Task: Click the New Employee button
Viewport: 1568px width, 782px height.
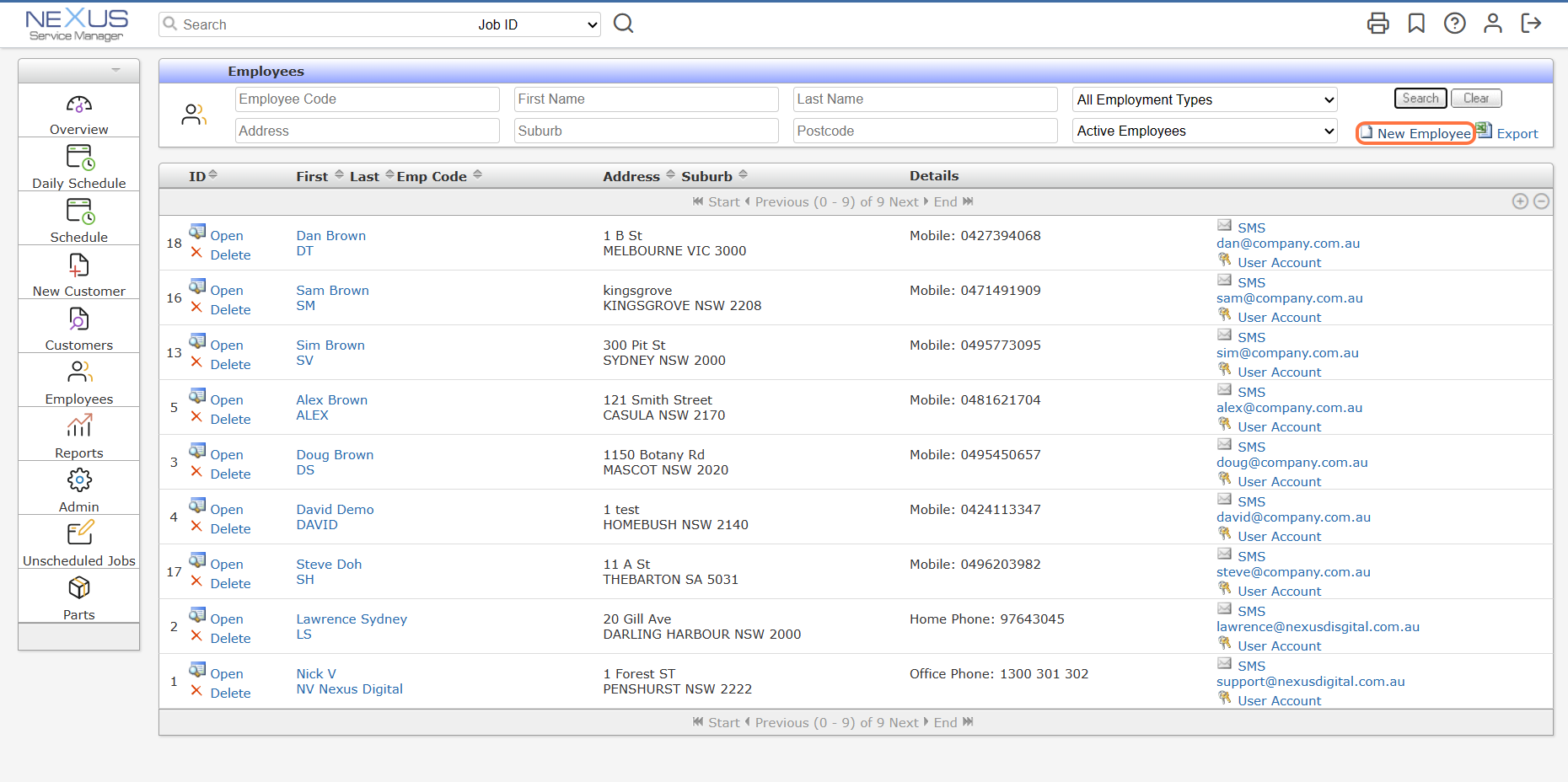Action: tap(1415, 133)
